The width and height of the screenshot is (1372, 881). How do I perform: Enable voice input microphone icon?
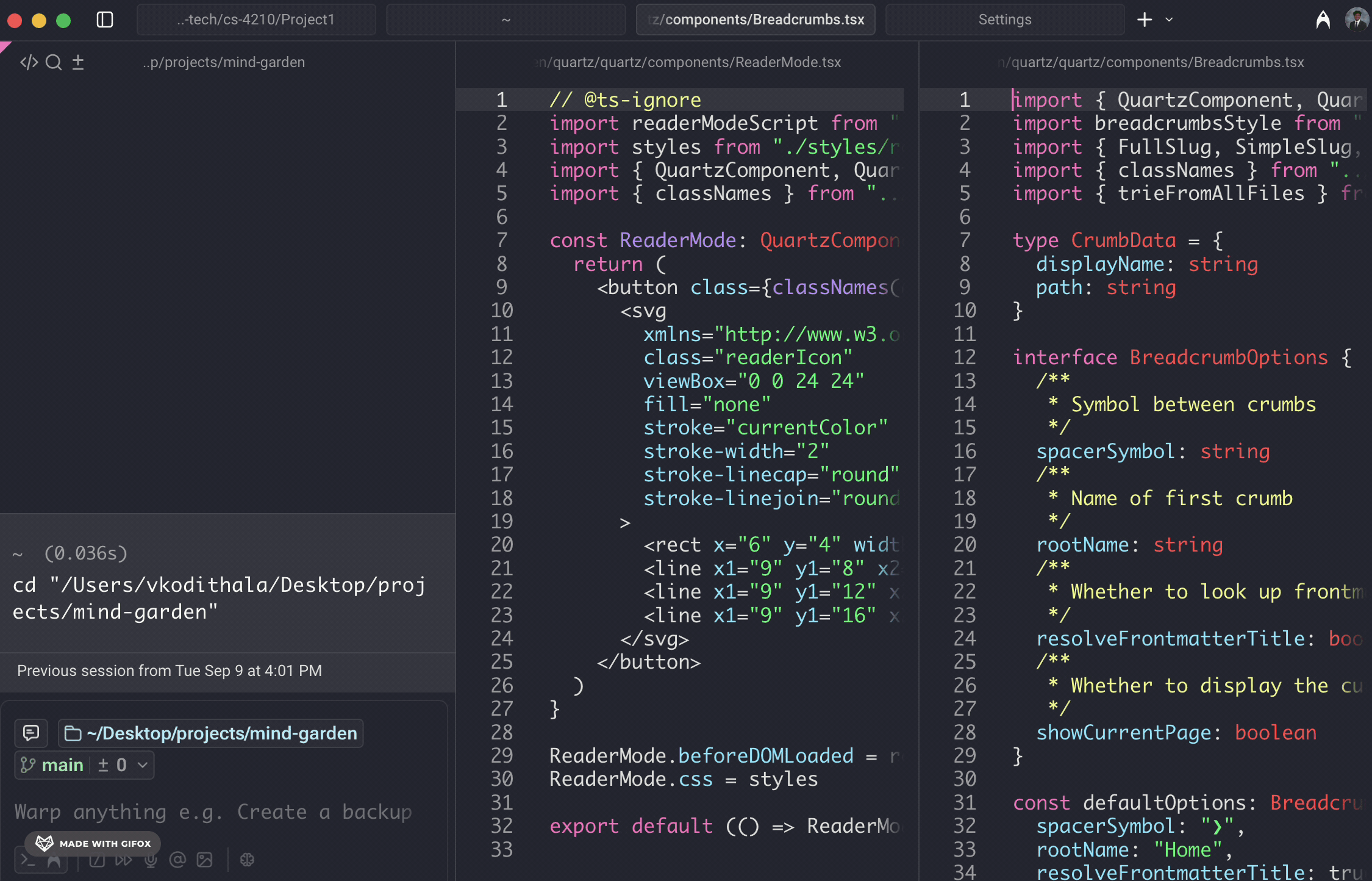pyautogui.click(x=151, y=860)
